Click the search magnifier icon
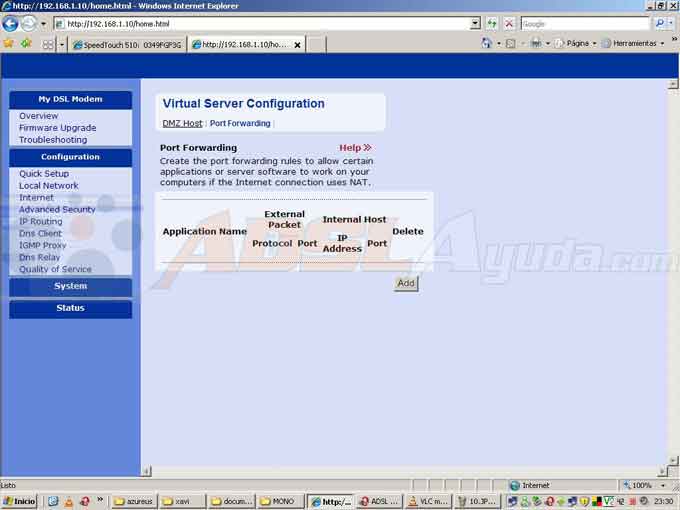The height and width of the screenshot is (510, 680). click(x=660, y=23)
